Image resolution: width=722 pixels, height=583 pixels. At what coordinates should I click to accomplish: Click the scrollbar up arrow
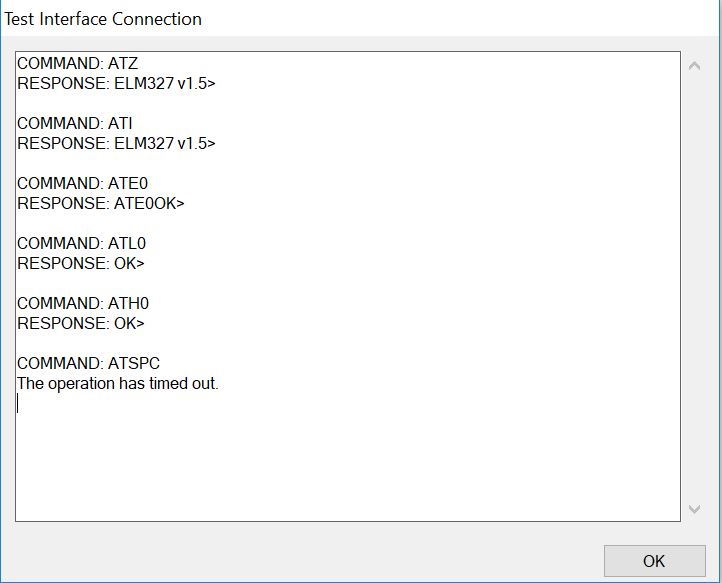(x=694, y=66)
